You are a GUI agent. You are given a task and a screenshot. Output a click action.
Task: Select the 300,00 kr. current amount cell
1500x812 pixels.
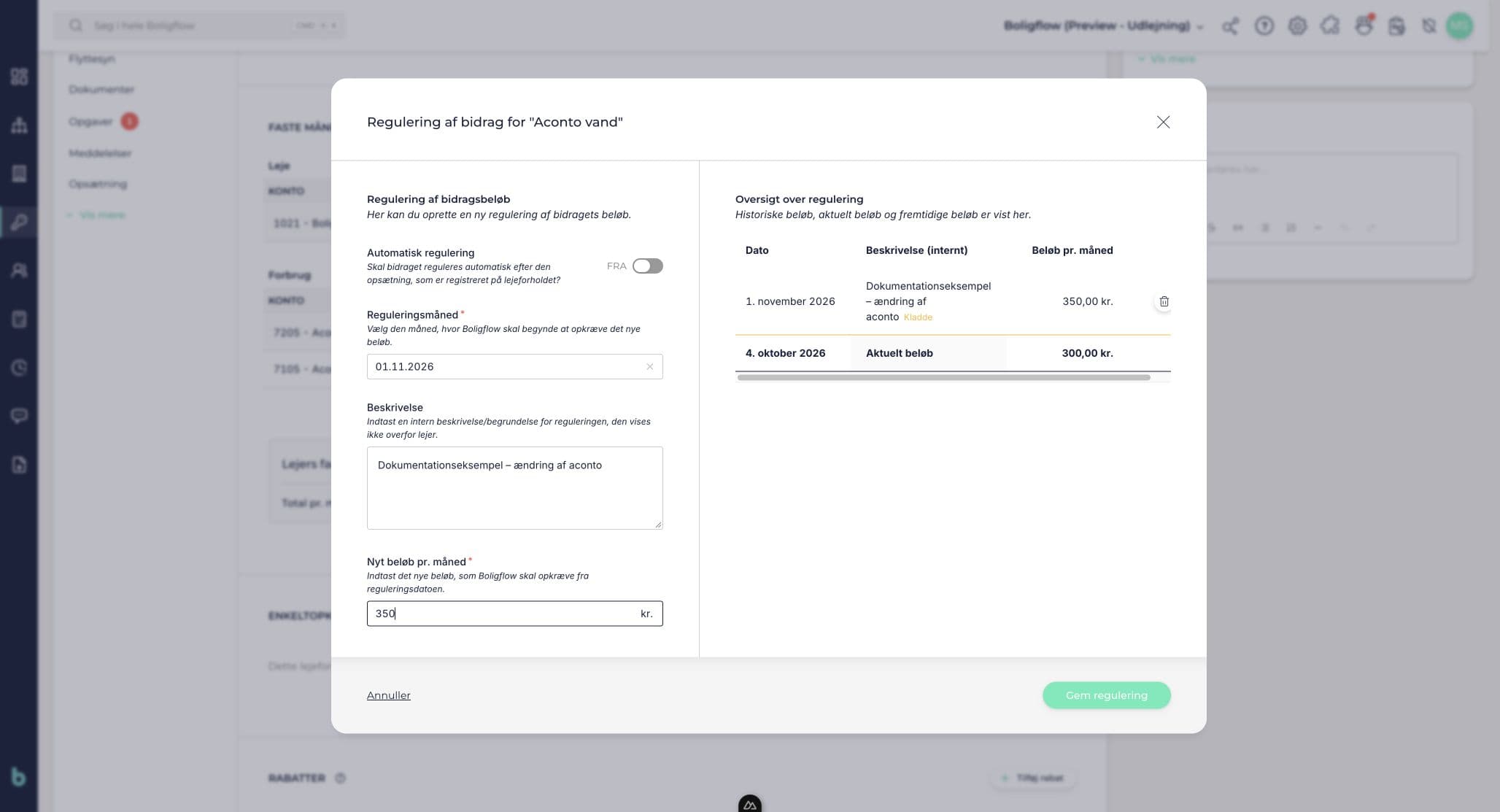(x=1087, y=353)
